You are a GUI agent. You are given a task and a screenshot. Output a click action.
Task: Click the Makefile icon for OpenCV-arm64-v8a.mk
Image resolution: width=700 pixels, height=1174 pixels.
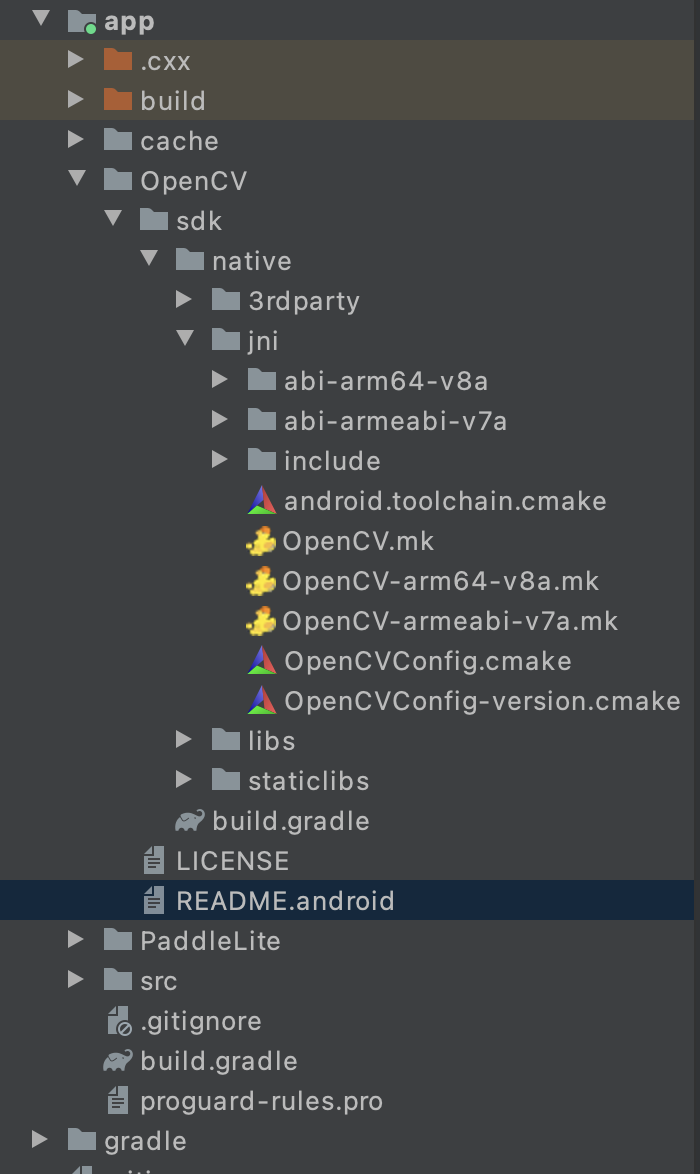(x=262, y=581)
